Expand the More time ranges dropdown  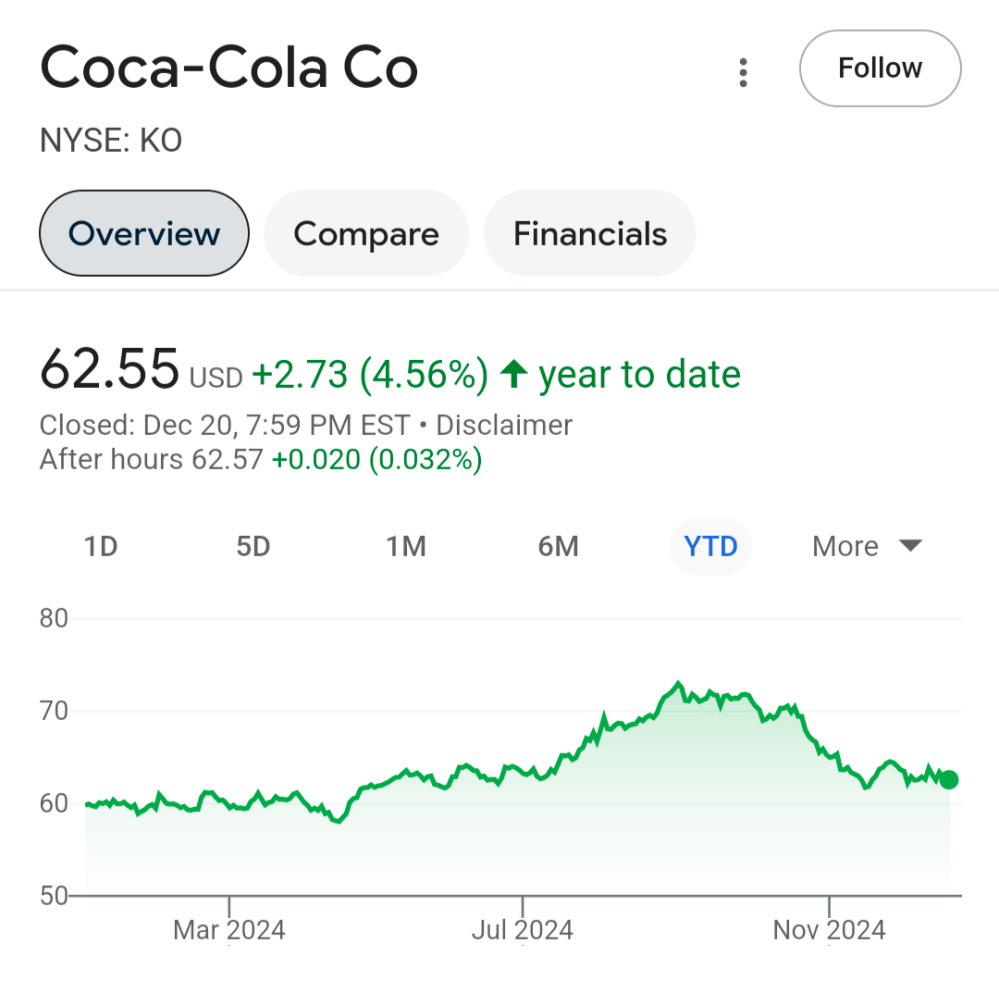pyautogui.click(x=845, y=546)
